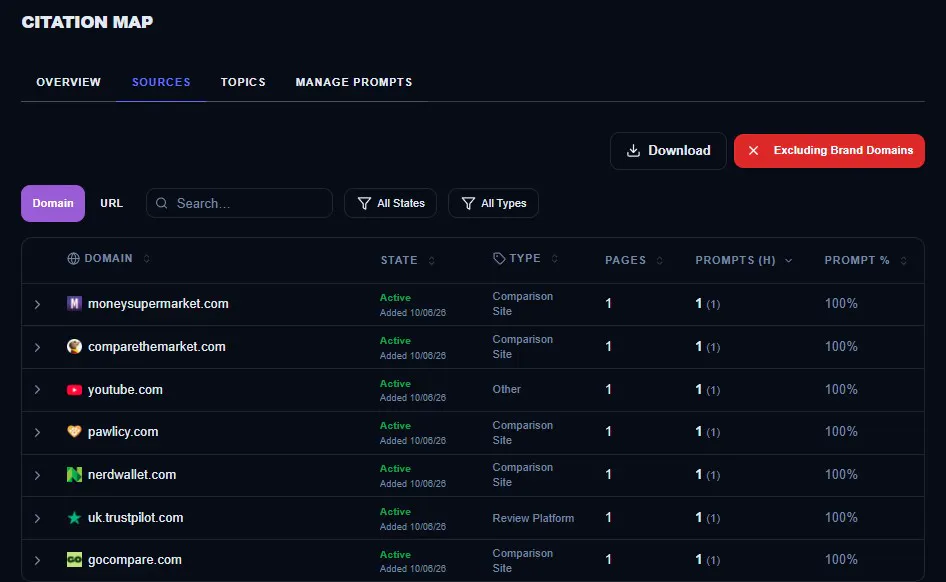Click the YouTube favicon
This screenshot has width=946, height=582.
click(x=74, y=390)
